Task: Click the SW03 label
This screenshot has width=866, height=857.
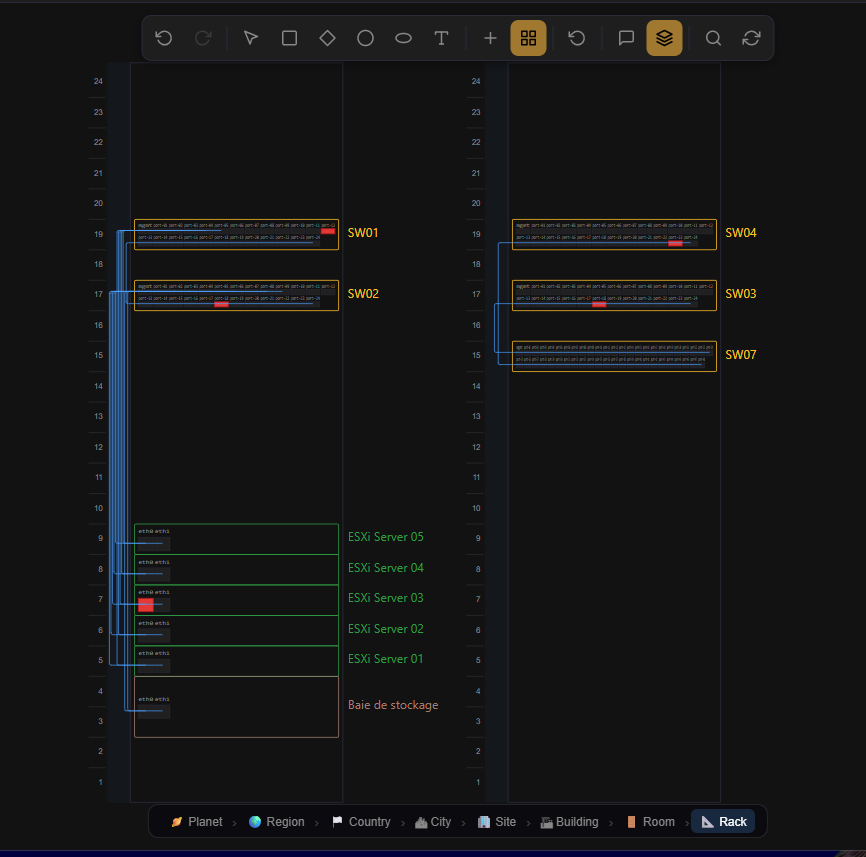Action: pos(741,294)
